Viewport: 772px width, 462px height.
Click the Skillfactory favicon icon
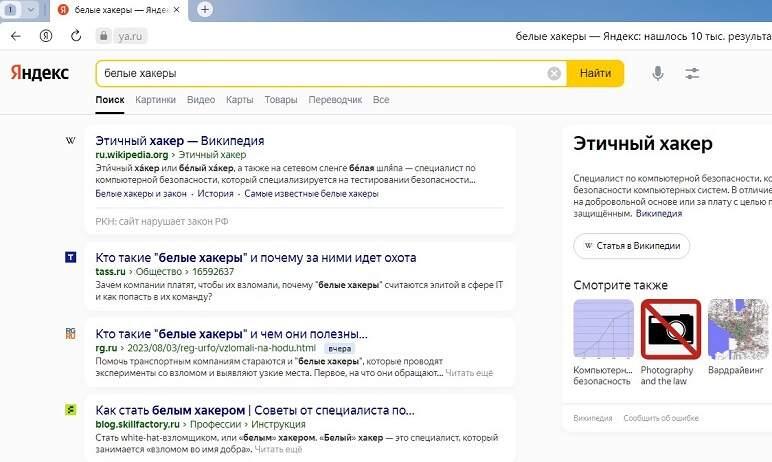70,410
